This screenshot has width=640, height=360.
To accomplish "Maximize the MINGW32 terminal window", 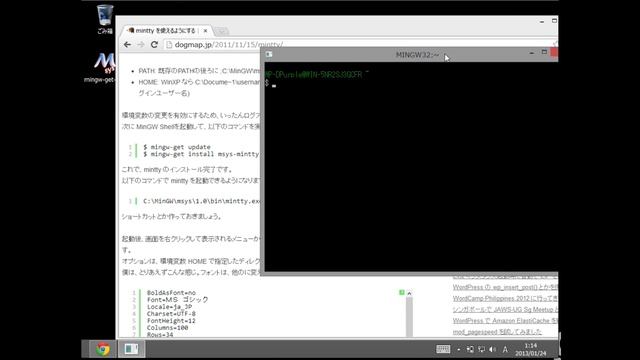I will [x=544, y=52].
